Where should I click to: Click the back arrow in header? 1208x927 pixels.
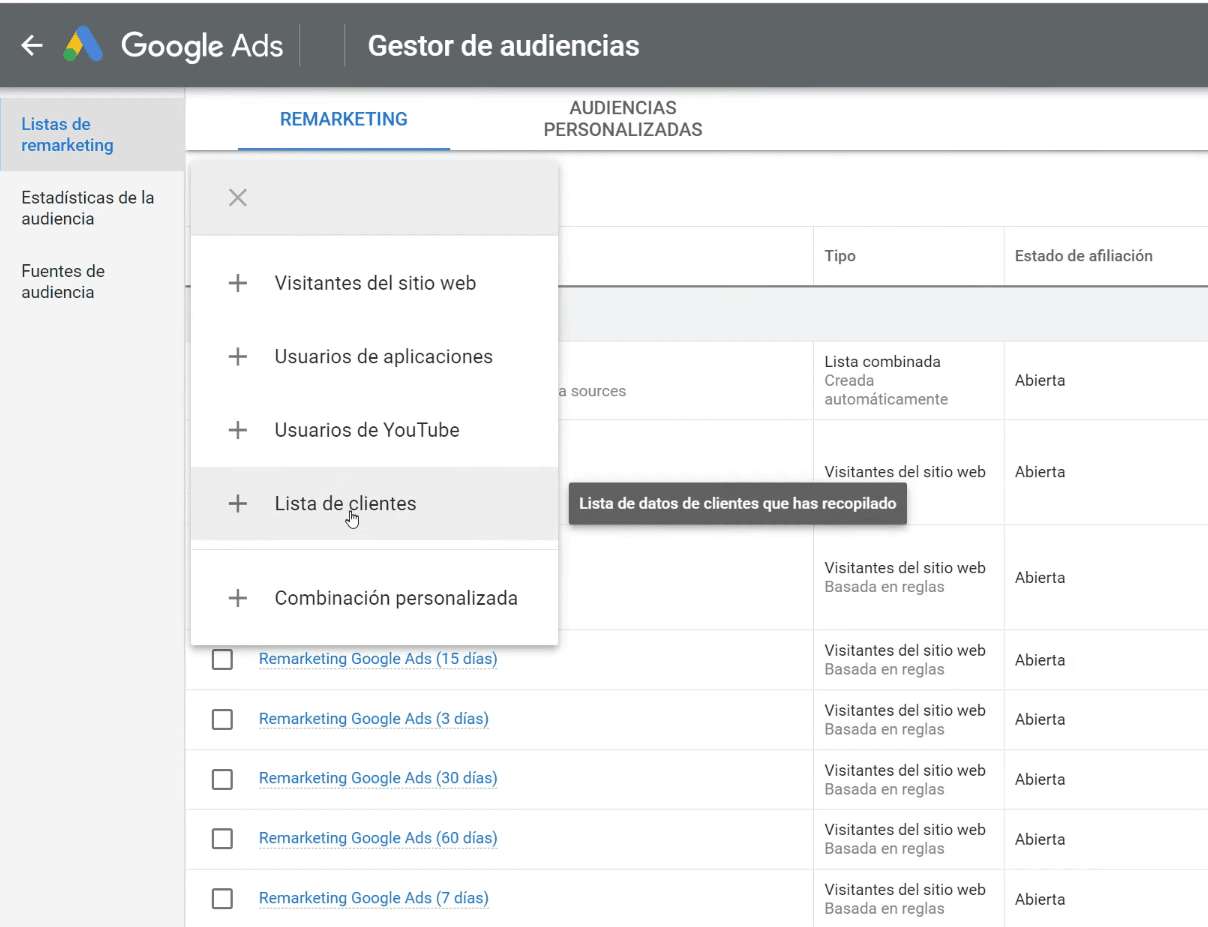pyautogui.click(x=32, y=45)
